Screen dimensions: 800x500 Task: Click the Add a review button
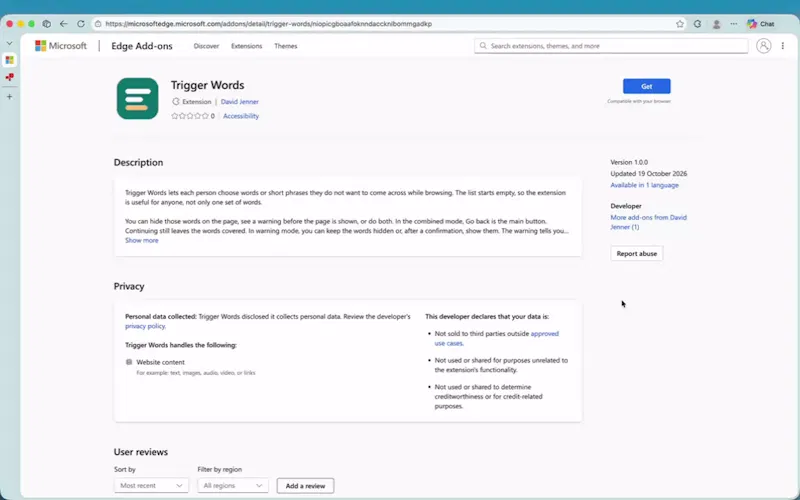tap(305, 486)
